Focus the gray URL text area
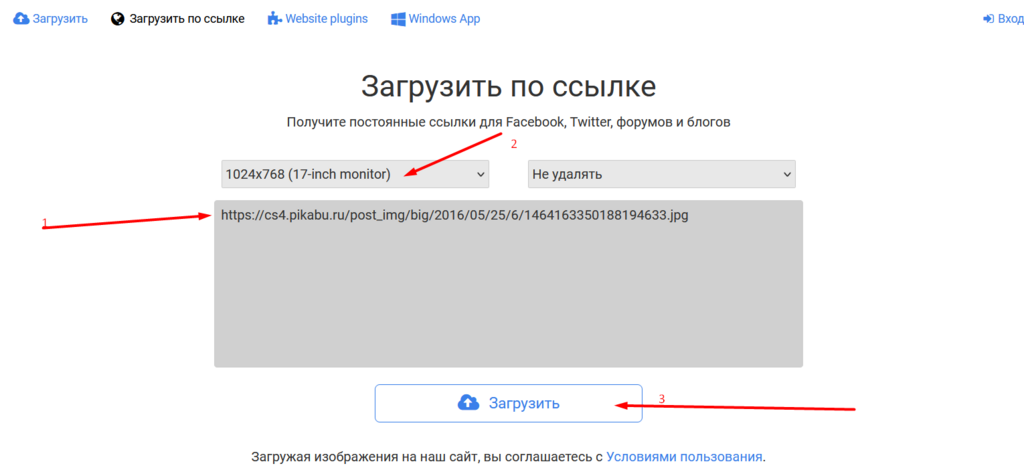Screen dimensions: 1024x476 (508, 300)
